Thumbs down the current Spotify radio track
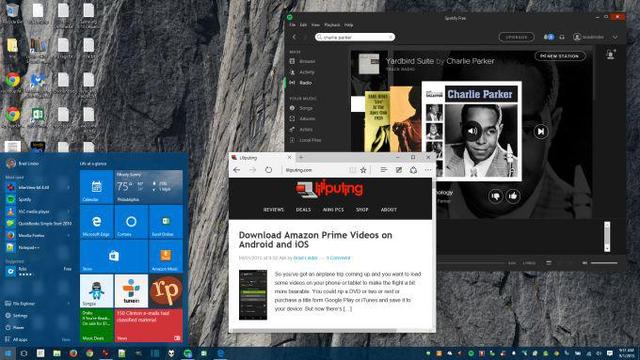 click(496, 196)
